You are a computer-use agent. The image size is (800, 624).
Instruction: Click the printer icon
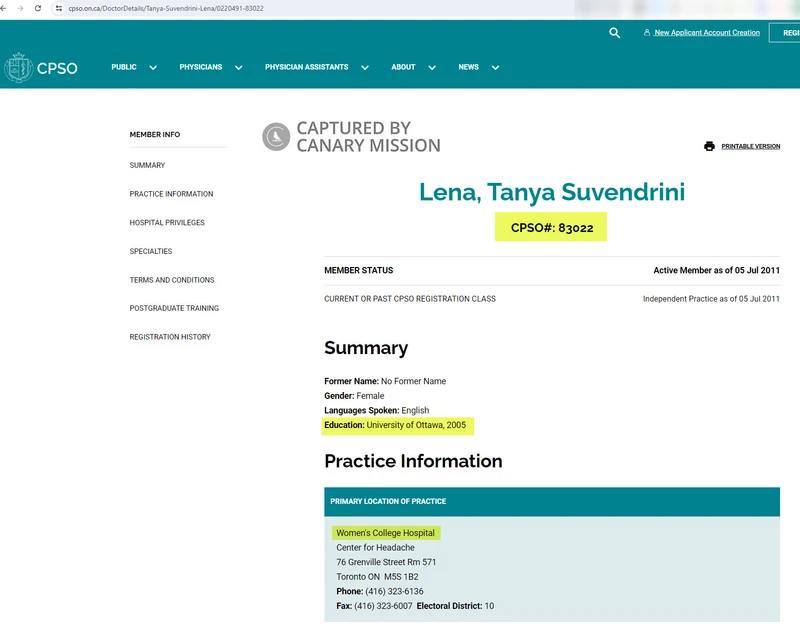pyautogui.click(x=709, y=146)
